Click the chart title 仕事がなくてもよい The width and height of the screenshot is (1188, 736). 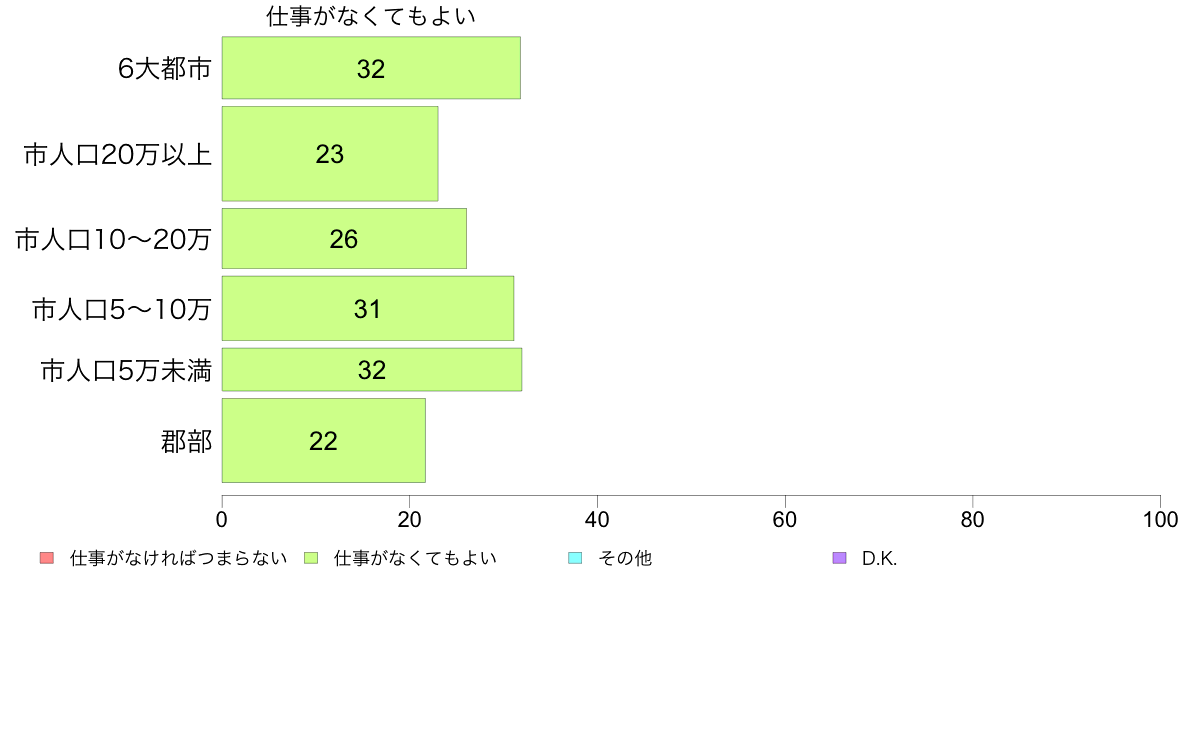(370, 16)
